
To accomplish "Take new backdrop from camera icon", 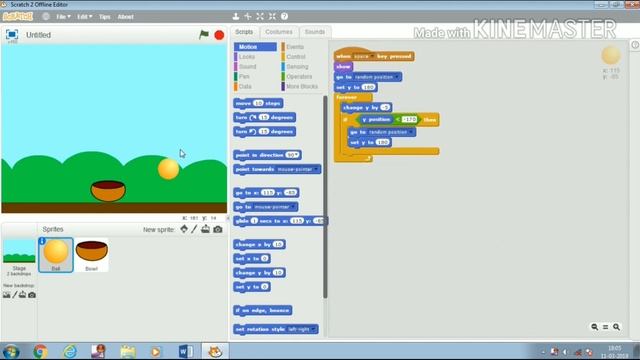I will pos(32,295).
